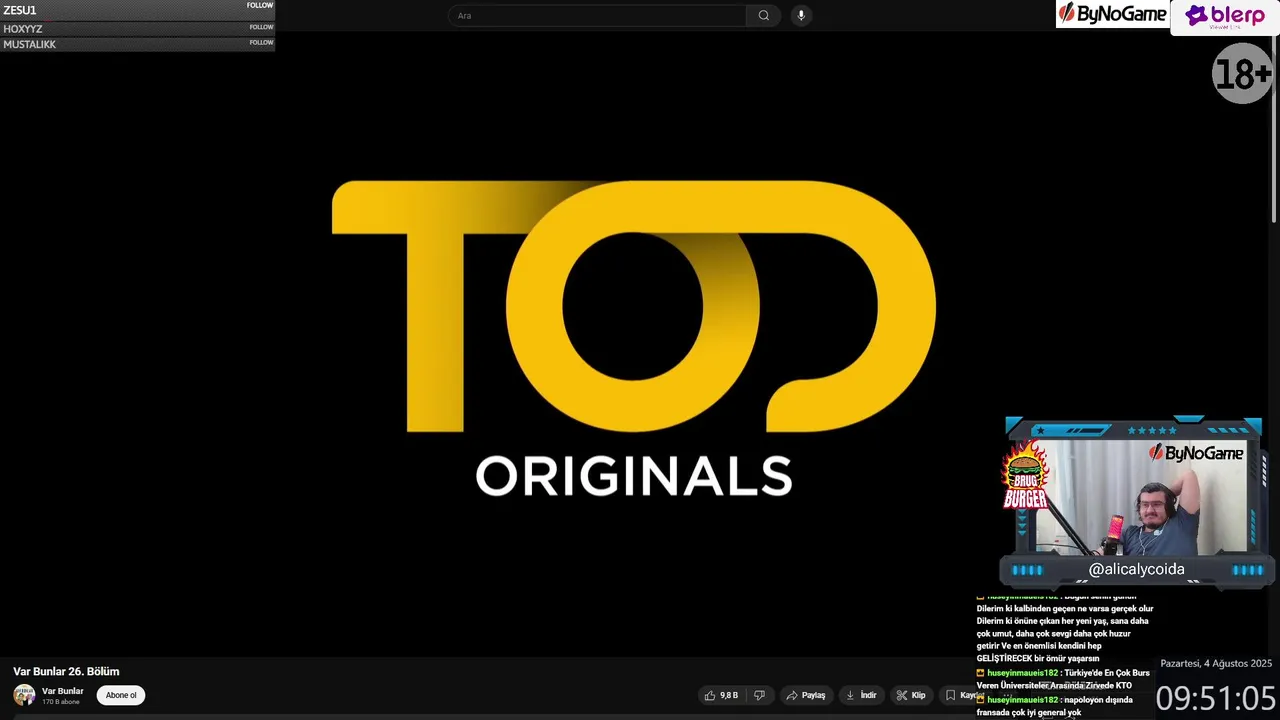Image resolution: width=1280 pixels, height=720 pixels.
Task: Click HOXYYZ username in overlay
Action: click(23, 29)
